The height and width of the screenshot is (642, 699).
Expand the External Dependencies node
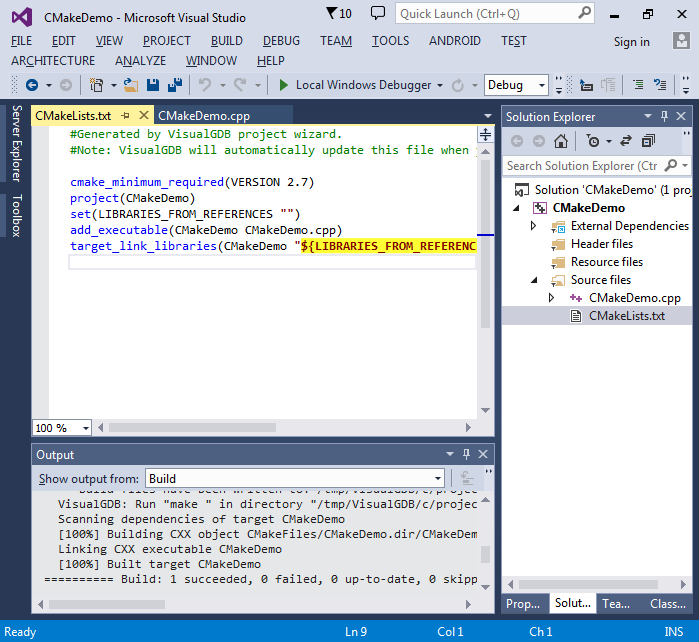533,226
